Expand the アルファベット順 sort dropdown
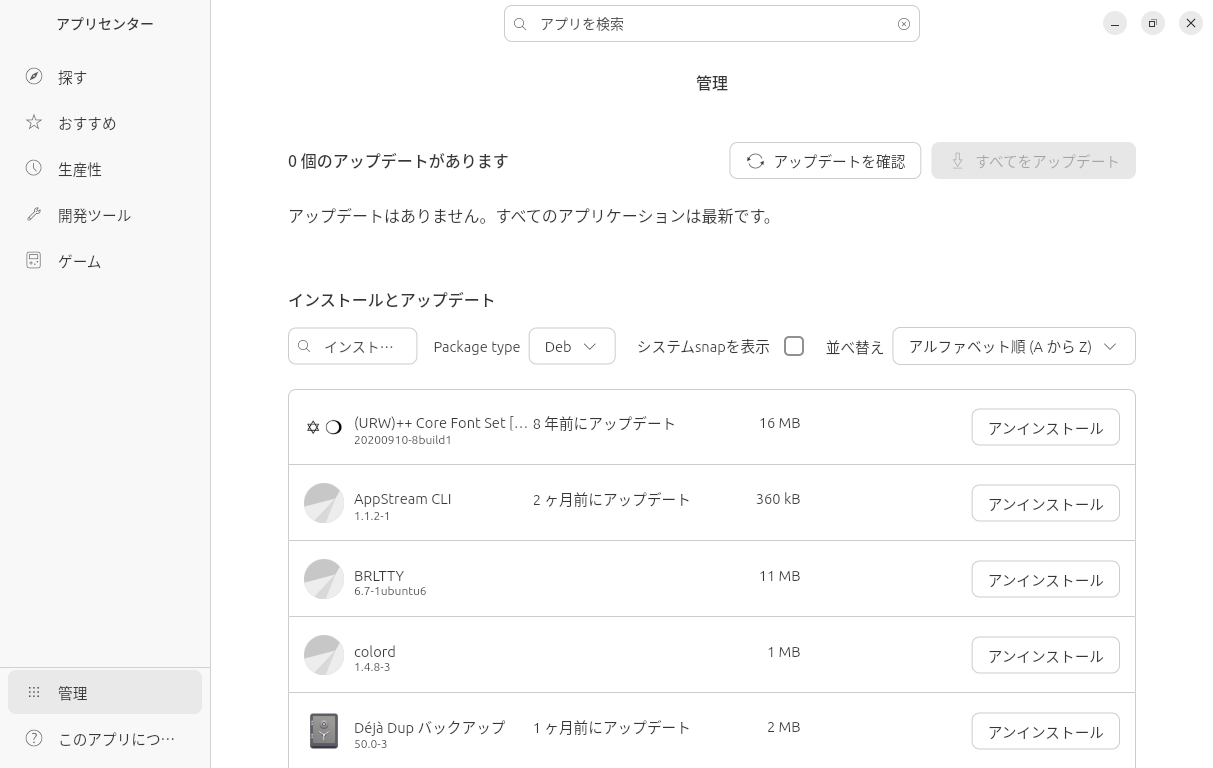The image size is (1213, 768). pyautogui.click(x=1013, y=346)
